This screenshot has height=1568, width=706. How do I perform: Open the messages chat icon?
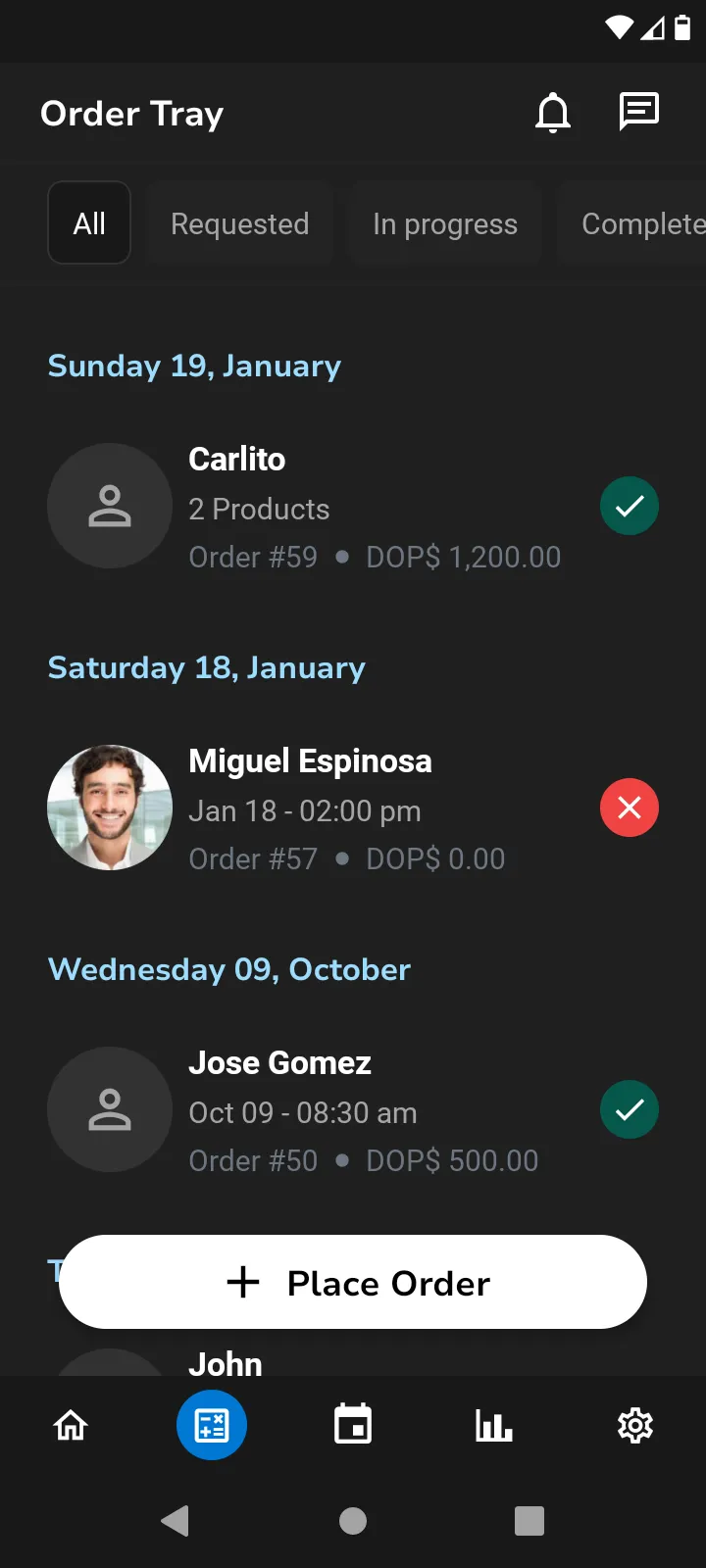638,112
